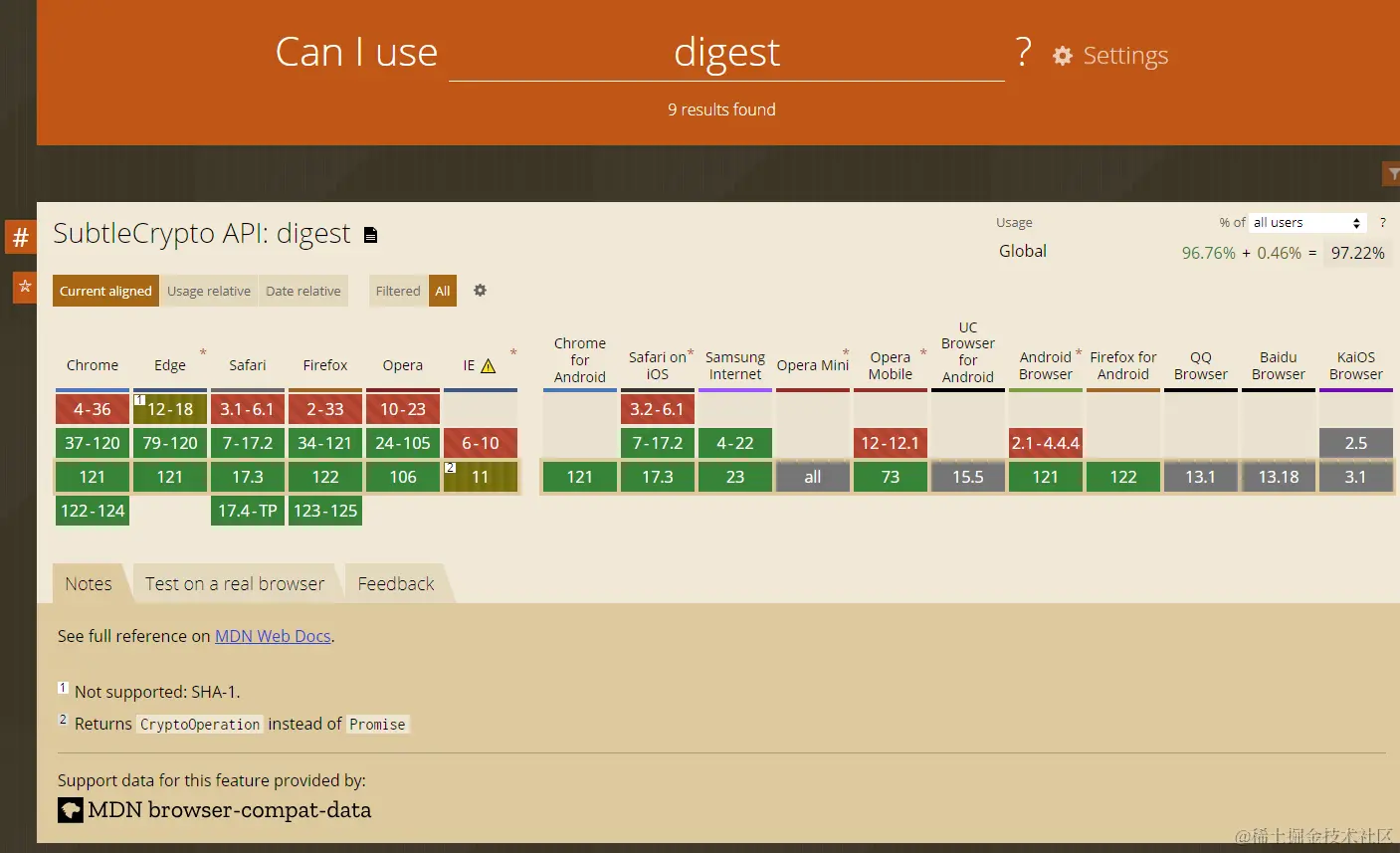Image resolution: width=1400 pixels, height=853 pixels.
Task: Click the hash permalink icon
Action: coord(20,238)
